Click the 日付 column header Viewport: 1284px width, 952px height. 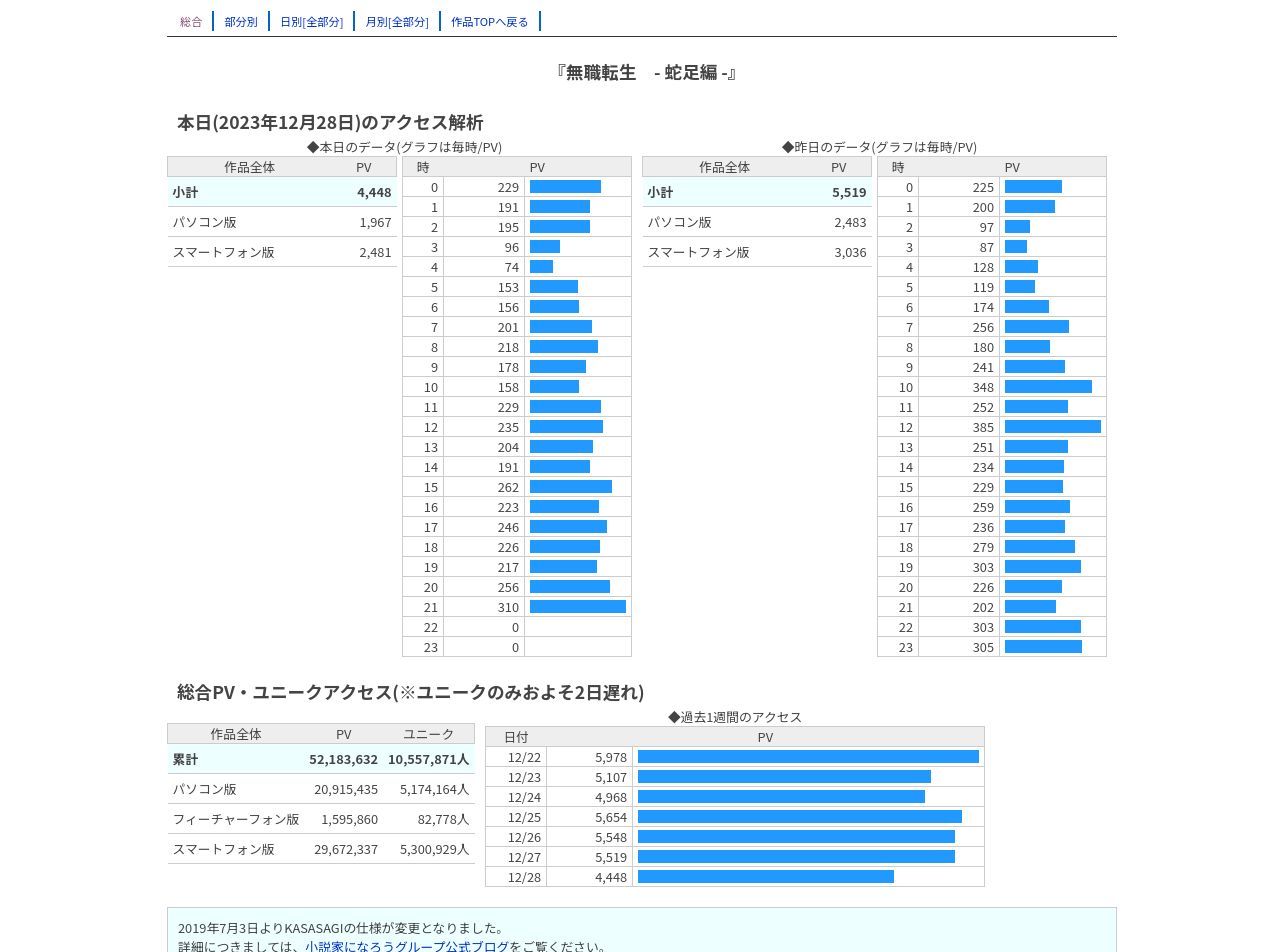coord(516,737)
